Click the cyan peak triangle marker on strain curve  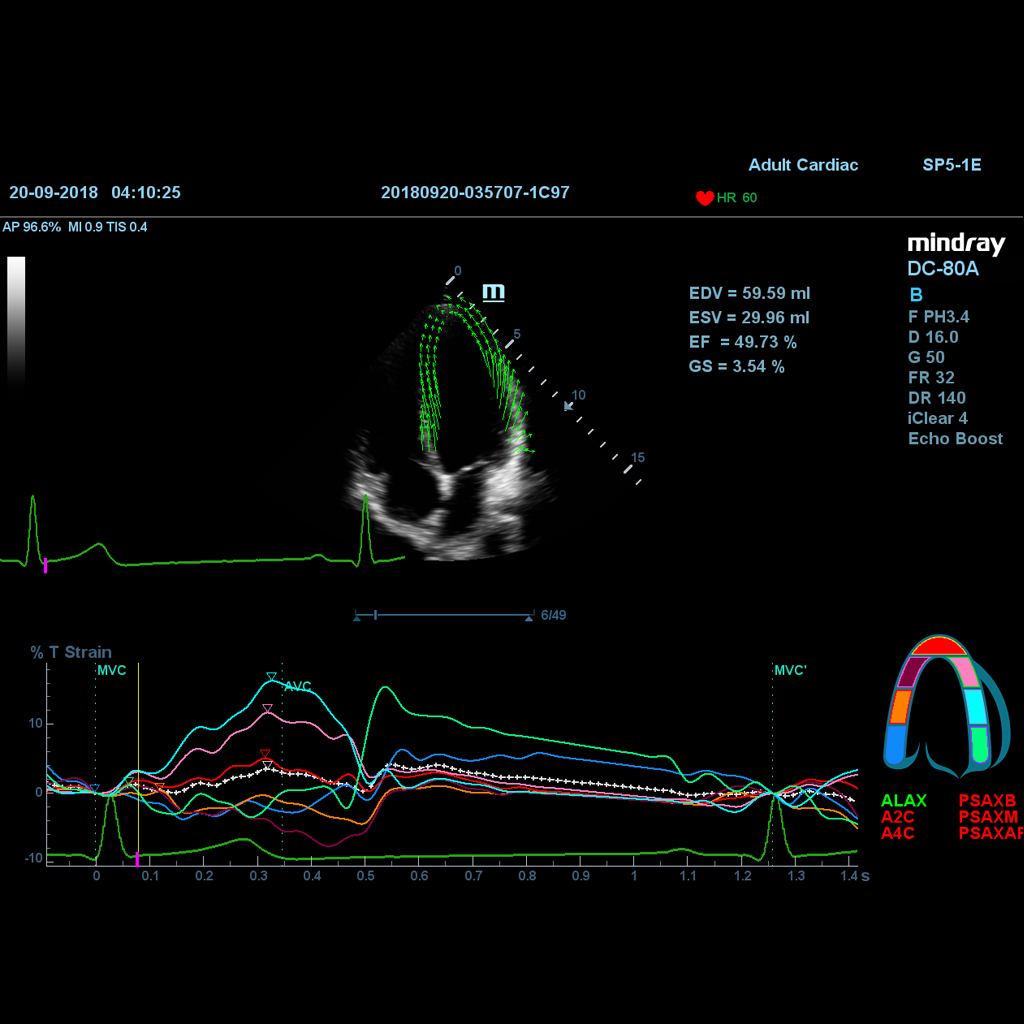click(271, 677)
